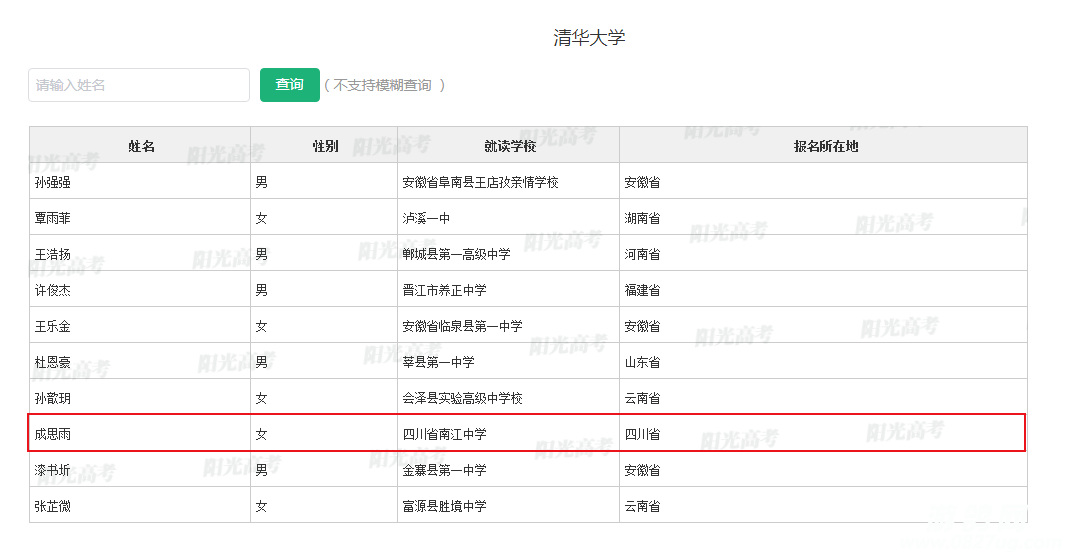1069x557 pixels.
Task: Select the 清华大学 page title
Action: click(x=589, y=37)
